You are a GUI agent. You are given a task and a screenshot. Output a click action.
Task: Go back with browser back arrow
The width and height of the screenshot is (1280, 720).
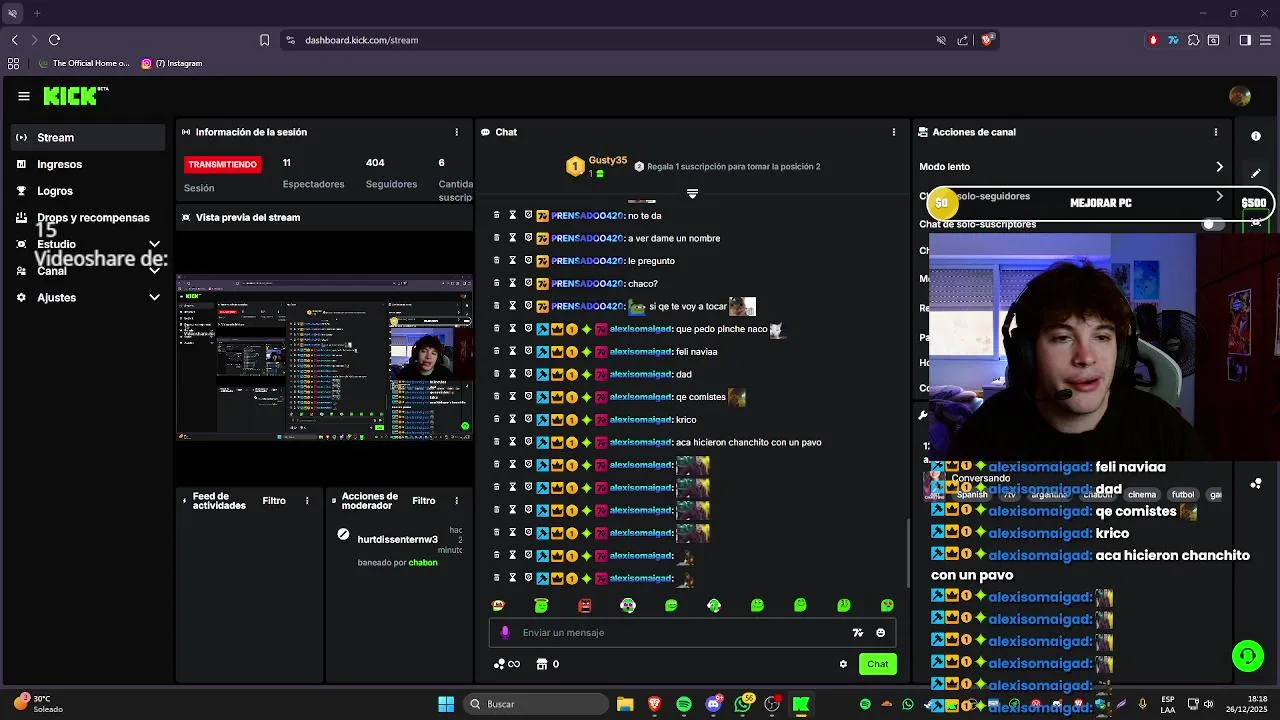(x=15, y=40)
